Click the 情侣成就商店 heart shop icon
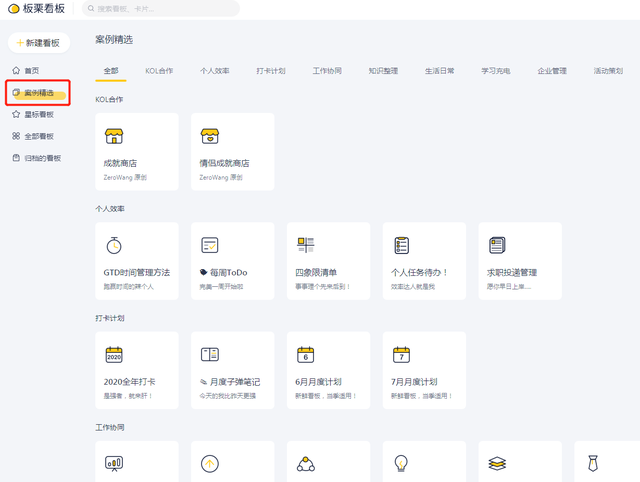640x482 pixels. click(x=210, y=136)
